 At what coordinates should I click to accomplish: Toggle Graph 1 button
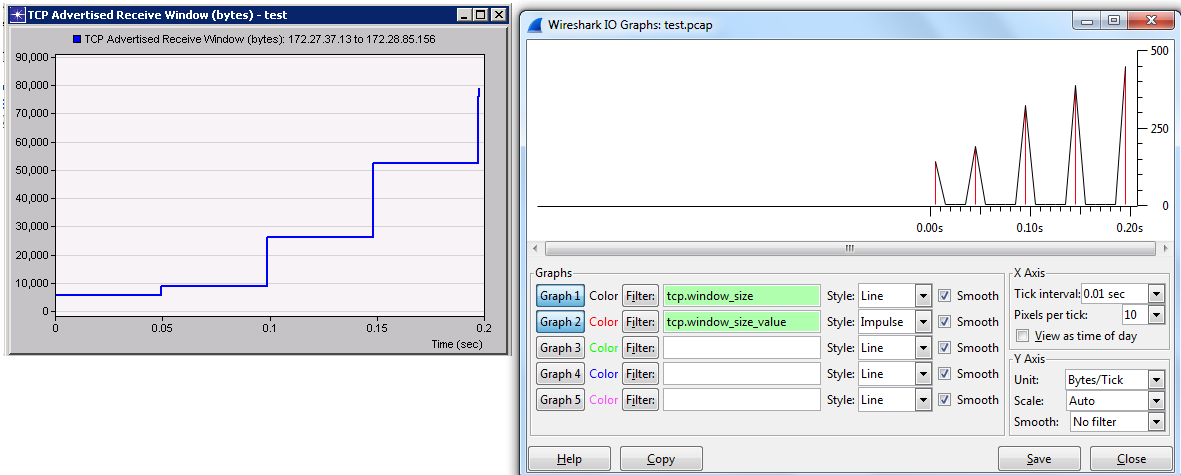point(560,296)
